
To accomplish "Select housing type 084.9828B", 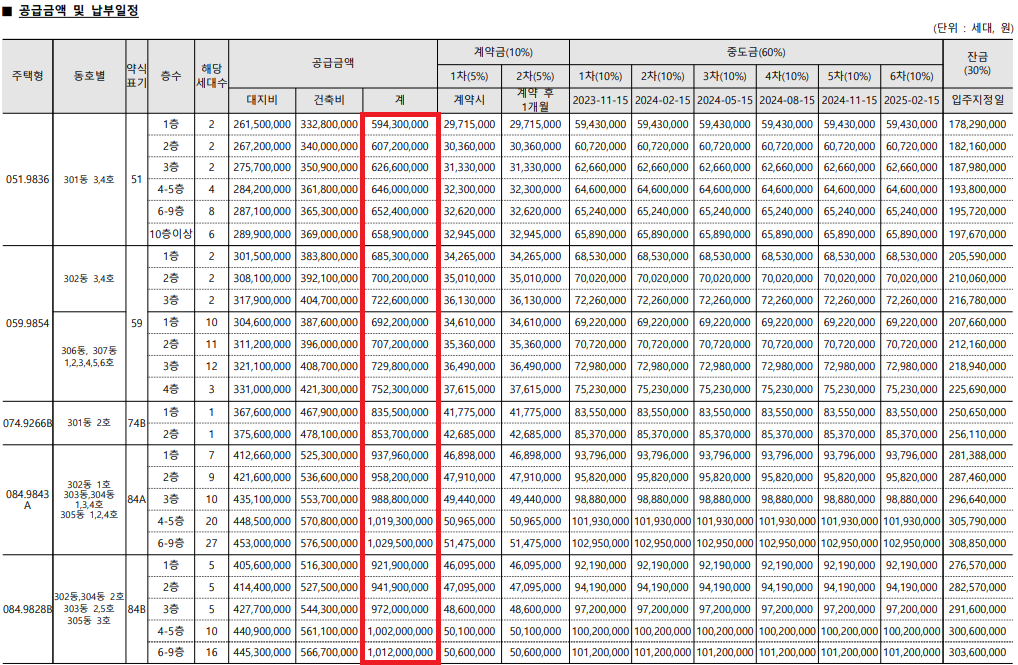I will [27, 609].
